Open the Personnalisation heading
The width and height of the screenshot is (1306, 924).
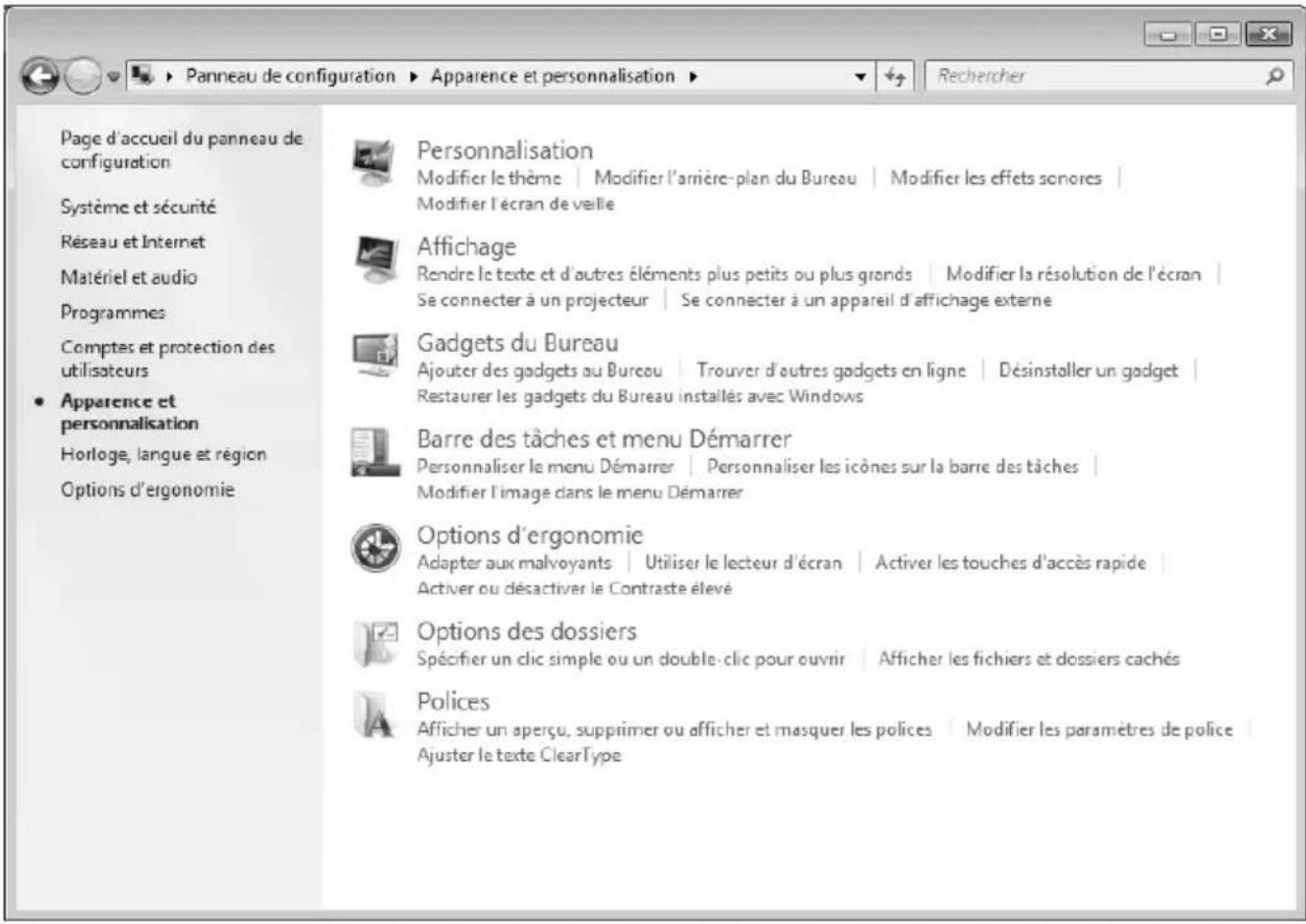click(x=505, y=150)
